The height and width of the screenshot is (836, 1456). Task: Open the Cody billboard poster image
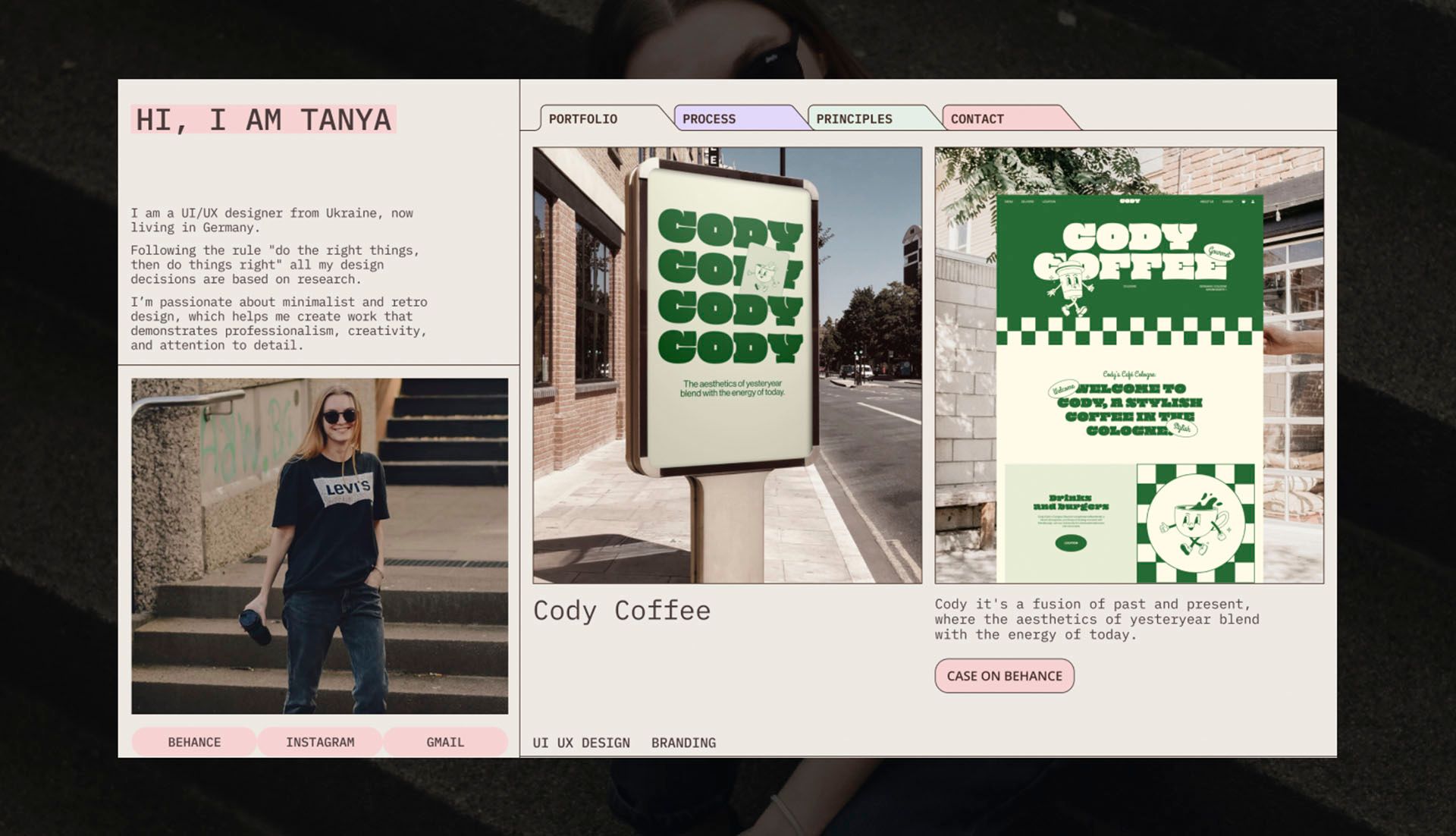coord(727,365)
